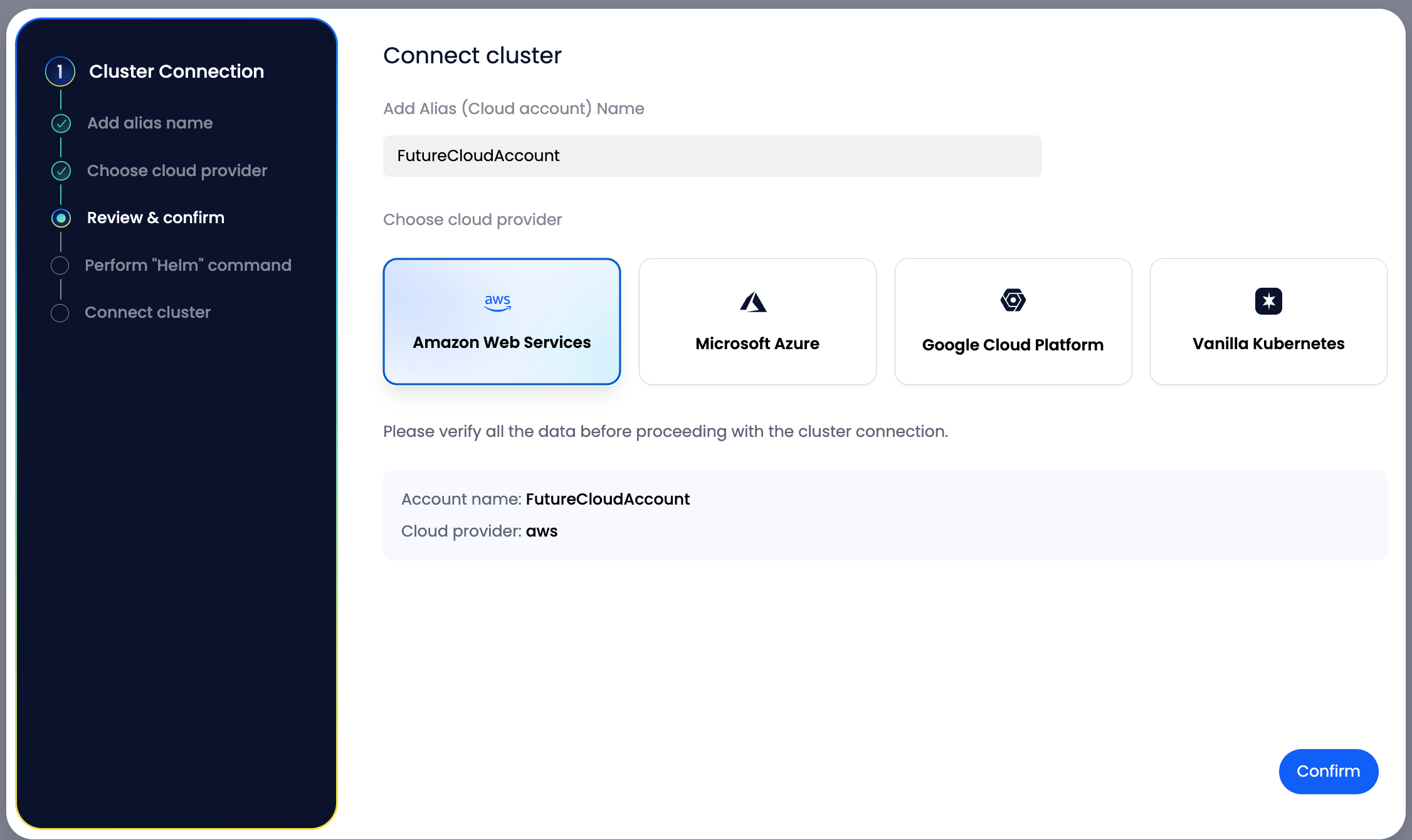The width and height of the screenshot is (1412, 840).
Task: Click the checkmark icon beside Add alias name
Action: 61,123
